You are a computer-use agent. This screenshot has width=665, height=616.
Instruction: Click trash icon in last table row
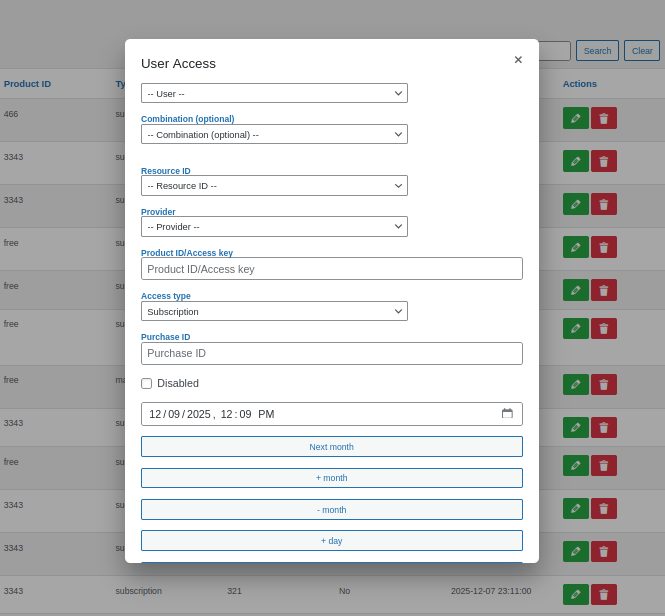[603, 595]
